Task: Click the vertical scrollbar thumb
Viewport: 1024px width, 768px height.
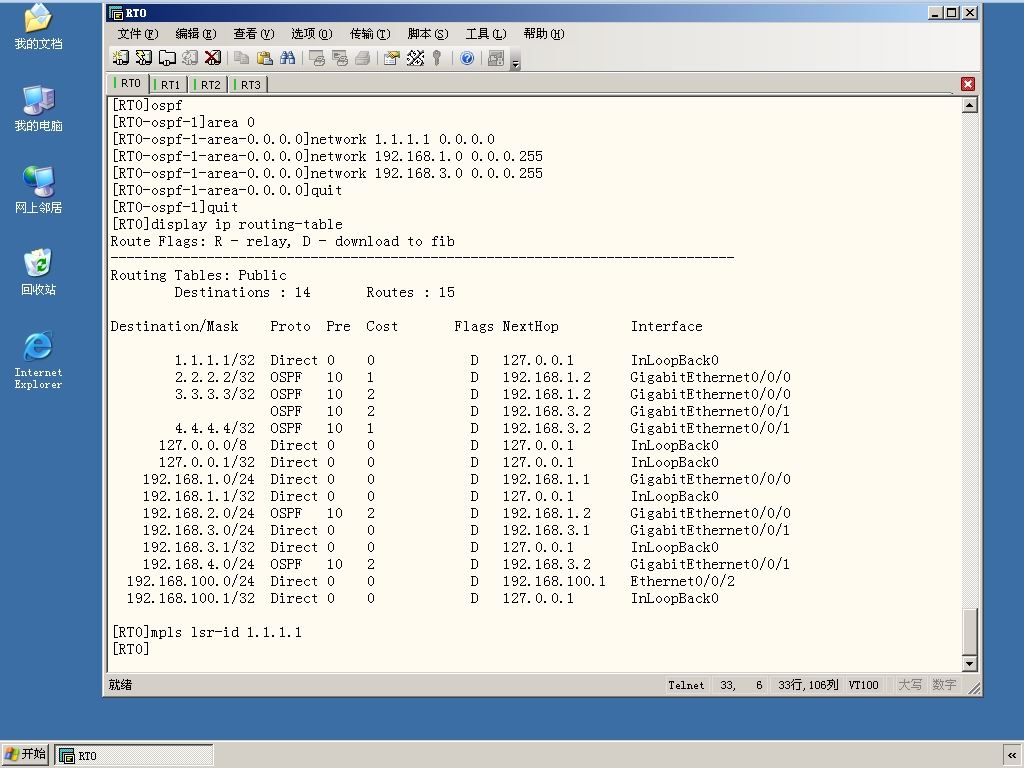Action: tap(970, 632)
